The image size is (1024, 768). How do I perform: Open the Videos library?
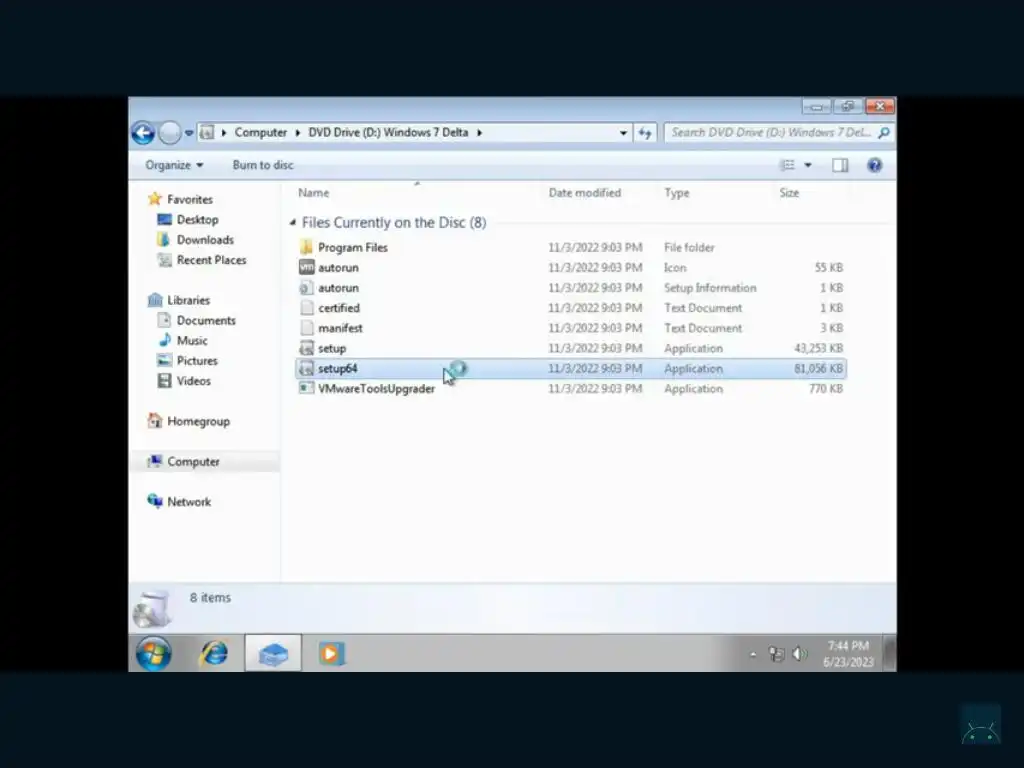pos(193,381)
